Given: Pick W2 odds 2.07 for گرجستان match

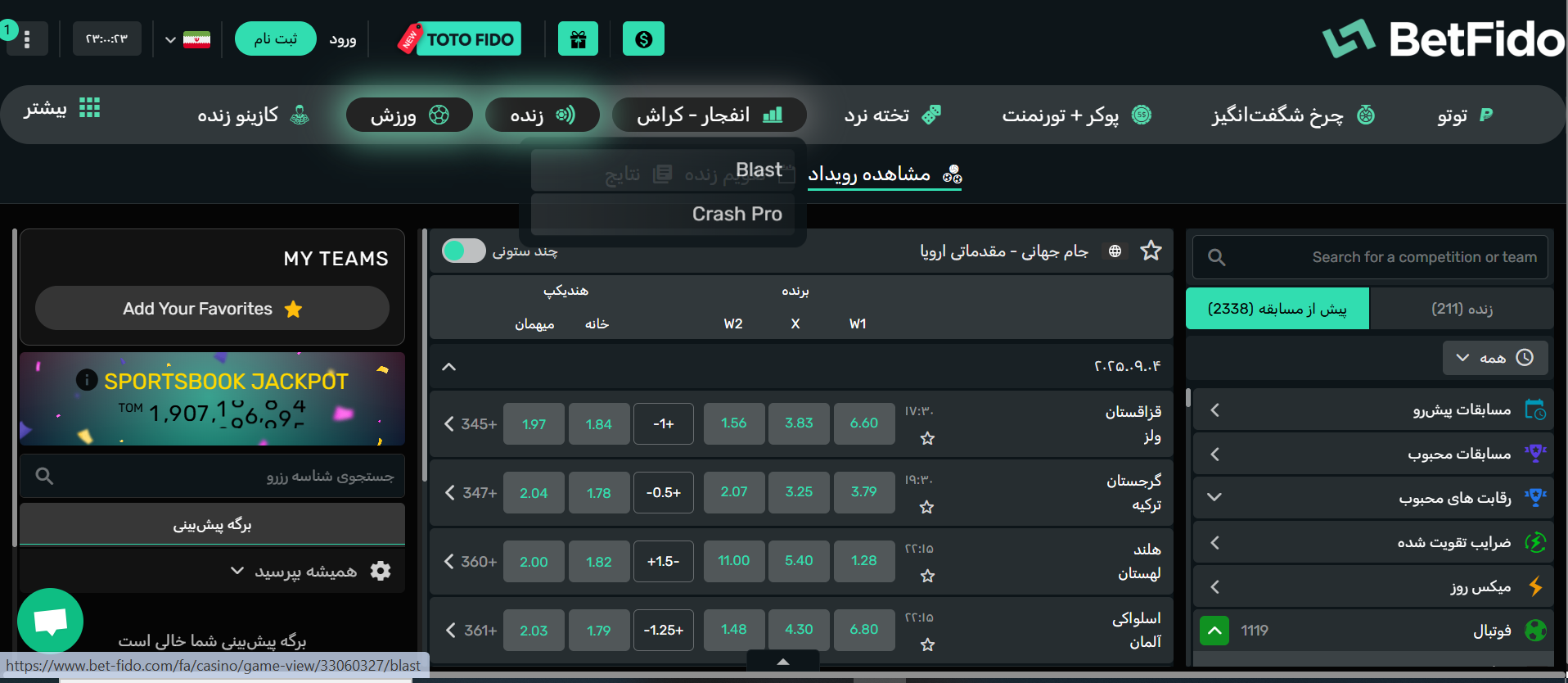Looking at the screenshot, I should [734, 492].
